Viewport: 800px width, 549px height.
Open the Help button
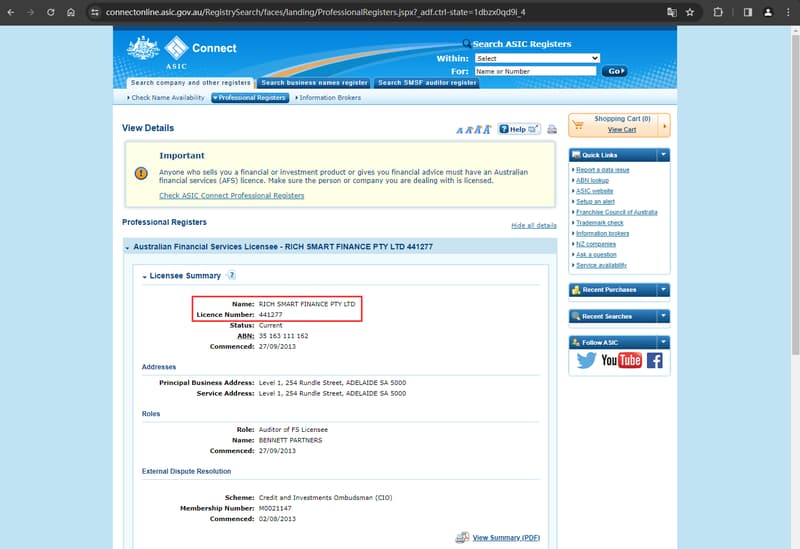tap(519, 129)
